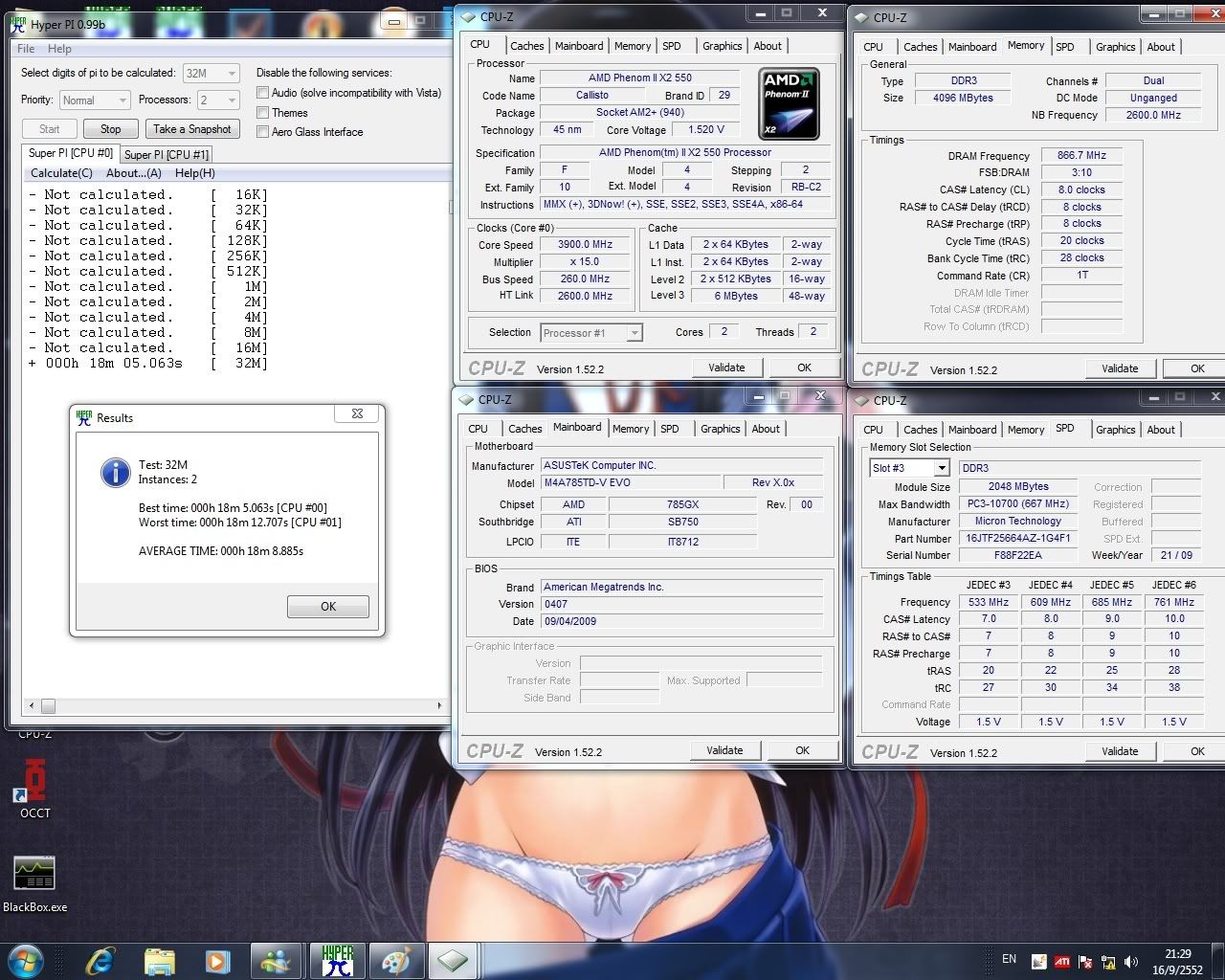
Task: Open the Action Center flag tray icon
Action: click(1085, 962)
